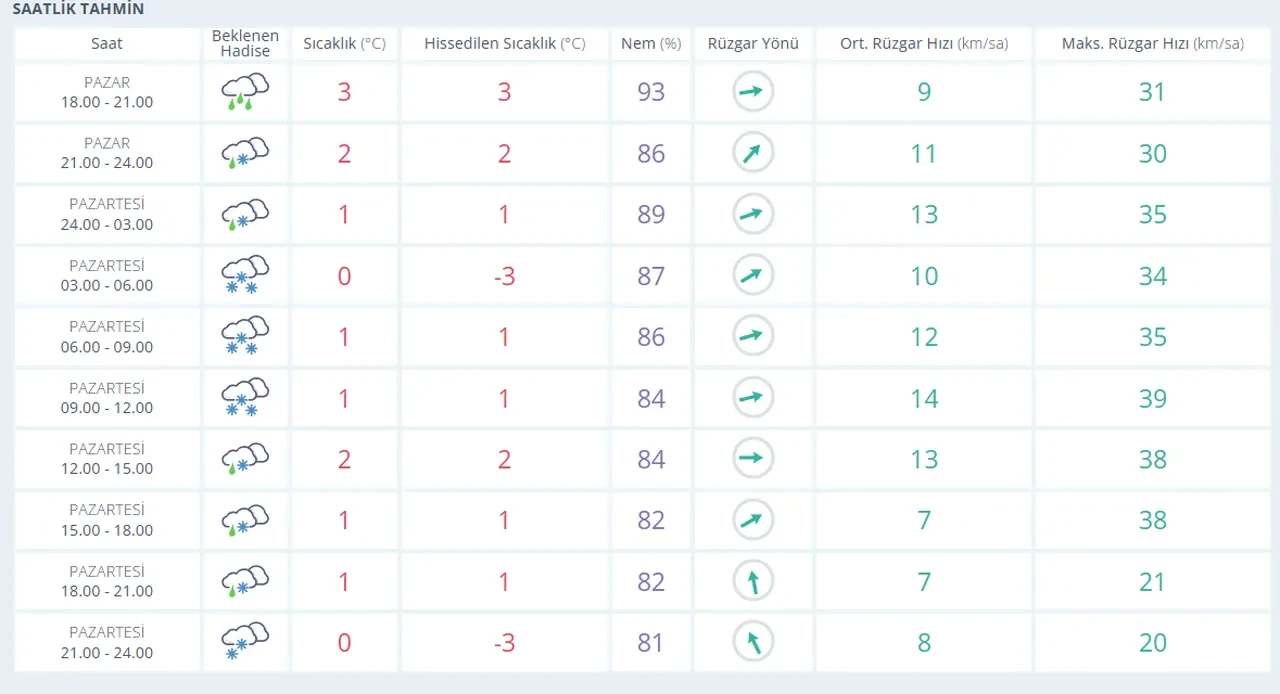Click the Hissedilen Sıcaklık column header

pos(504,44)
